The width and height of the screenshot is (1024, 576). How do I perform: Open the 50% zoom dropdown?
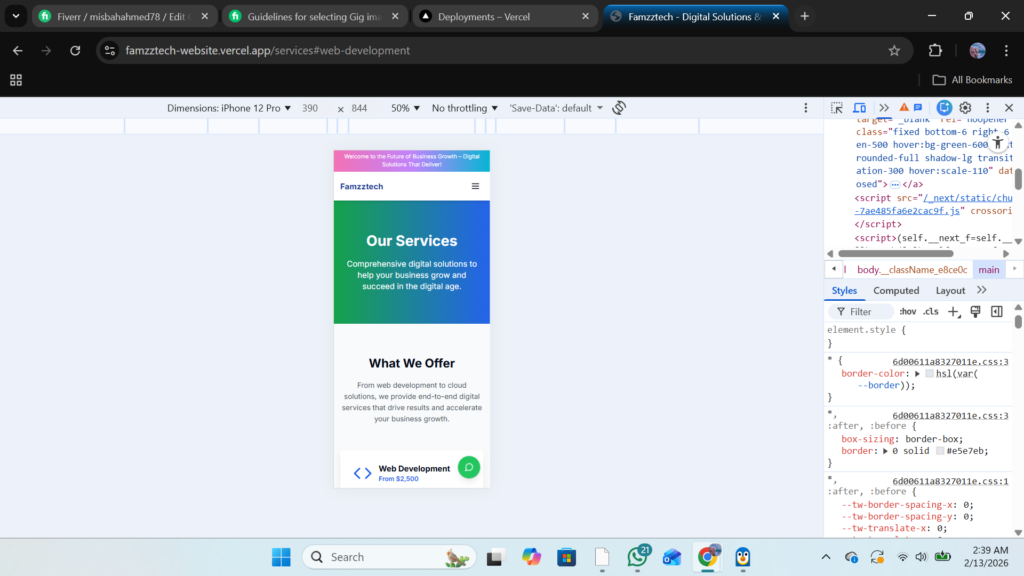(405, 108)
